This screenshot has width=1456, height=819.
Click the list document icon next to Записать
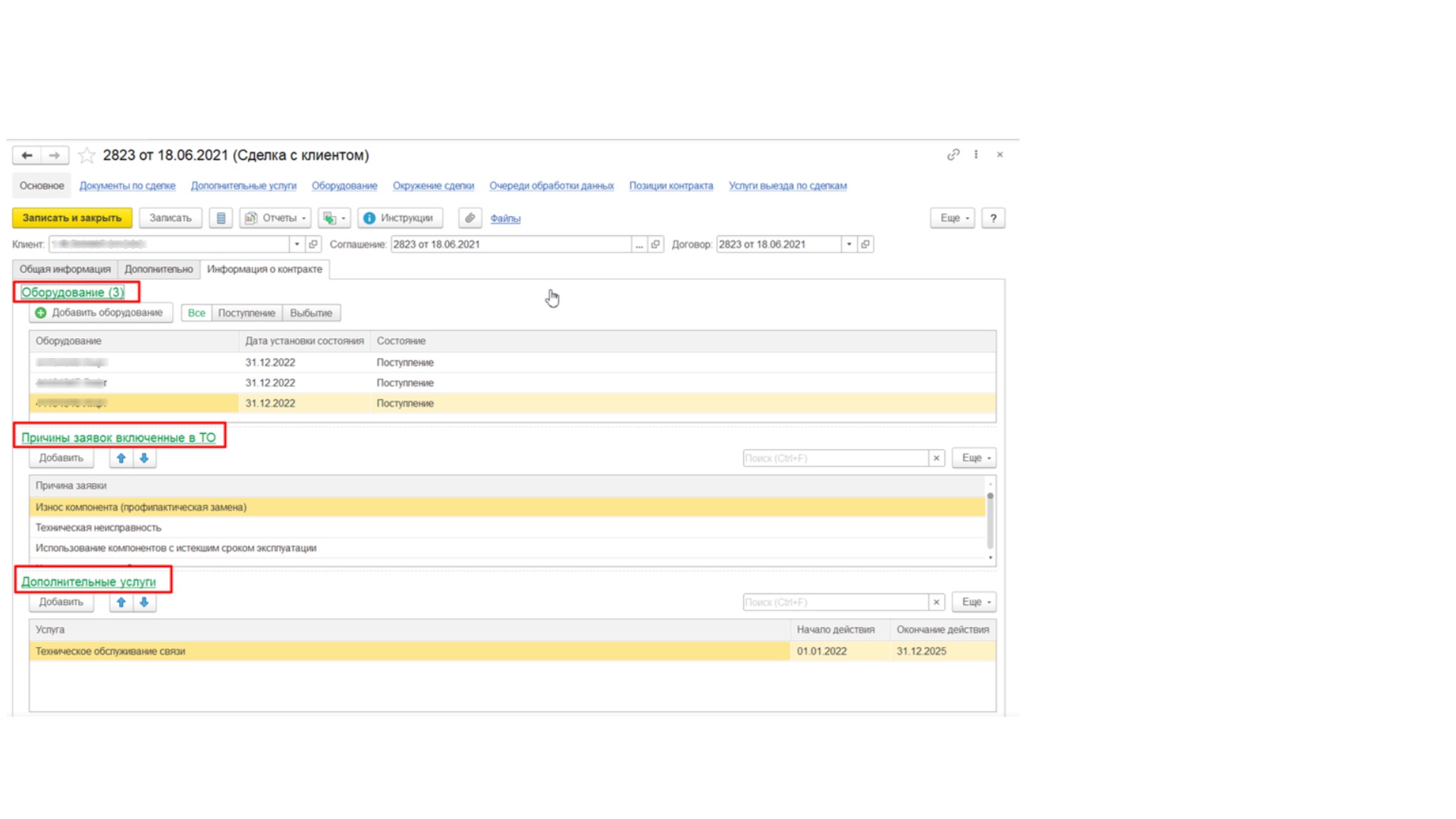pyautogui.click(x=221, y=218)
